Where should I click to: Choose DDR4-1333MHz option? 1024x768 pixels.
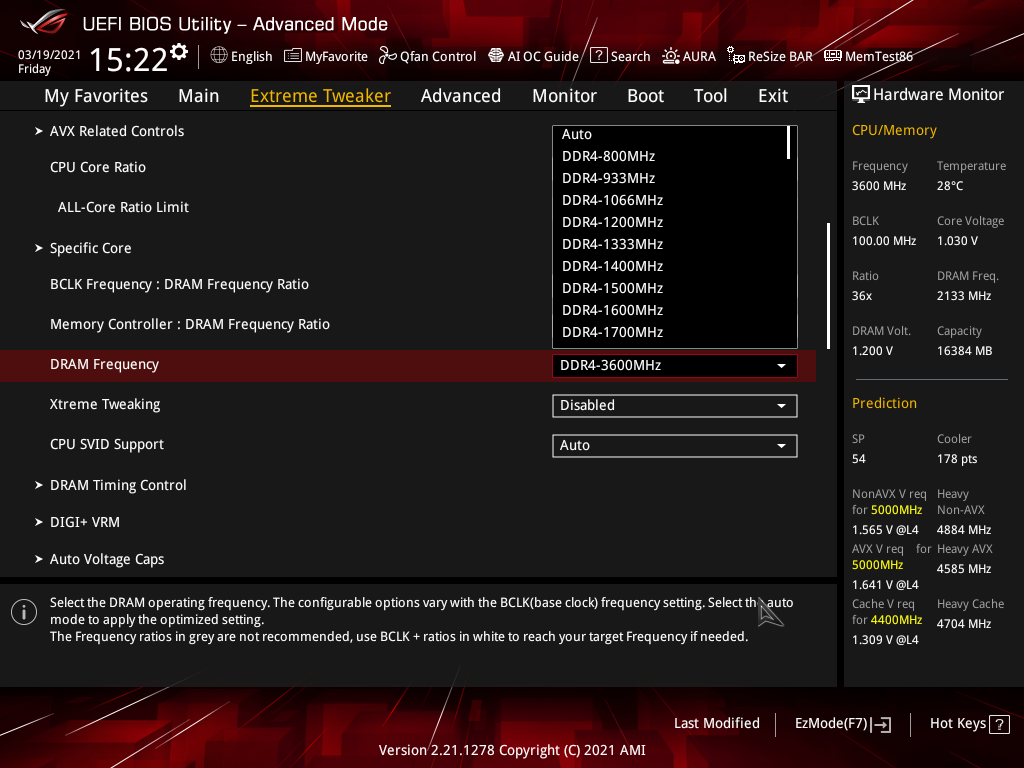671,244
